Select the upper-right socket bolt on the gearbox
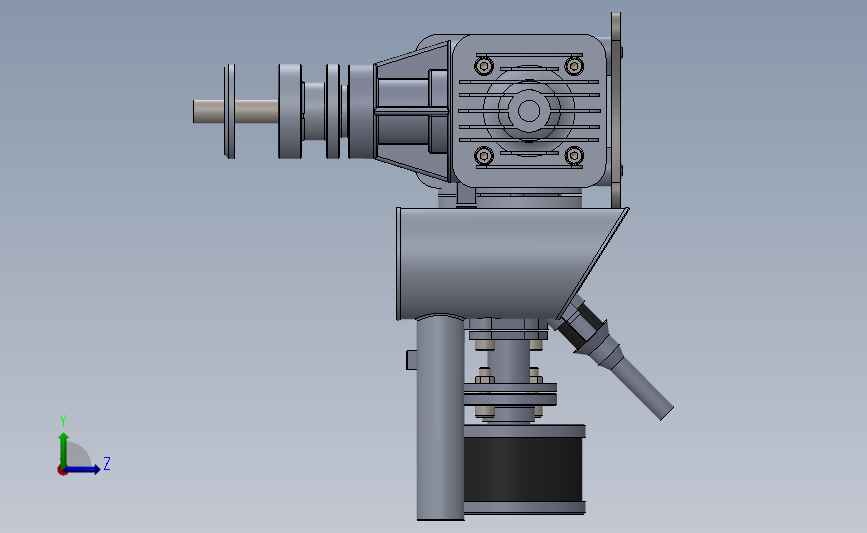867x533 pixels. 574,66
